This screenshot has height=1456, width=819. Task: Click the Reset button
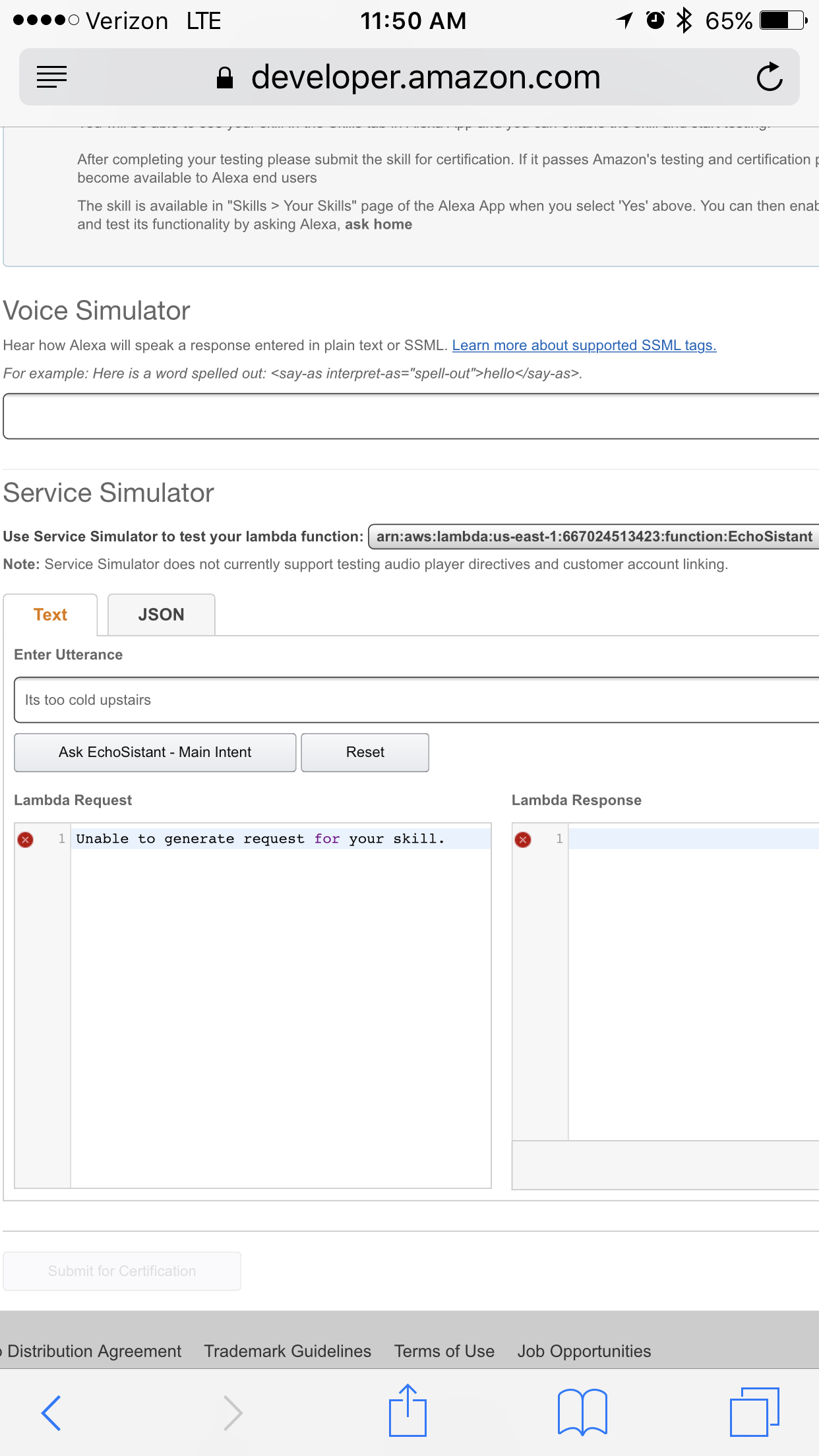point(365,752)
